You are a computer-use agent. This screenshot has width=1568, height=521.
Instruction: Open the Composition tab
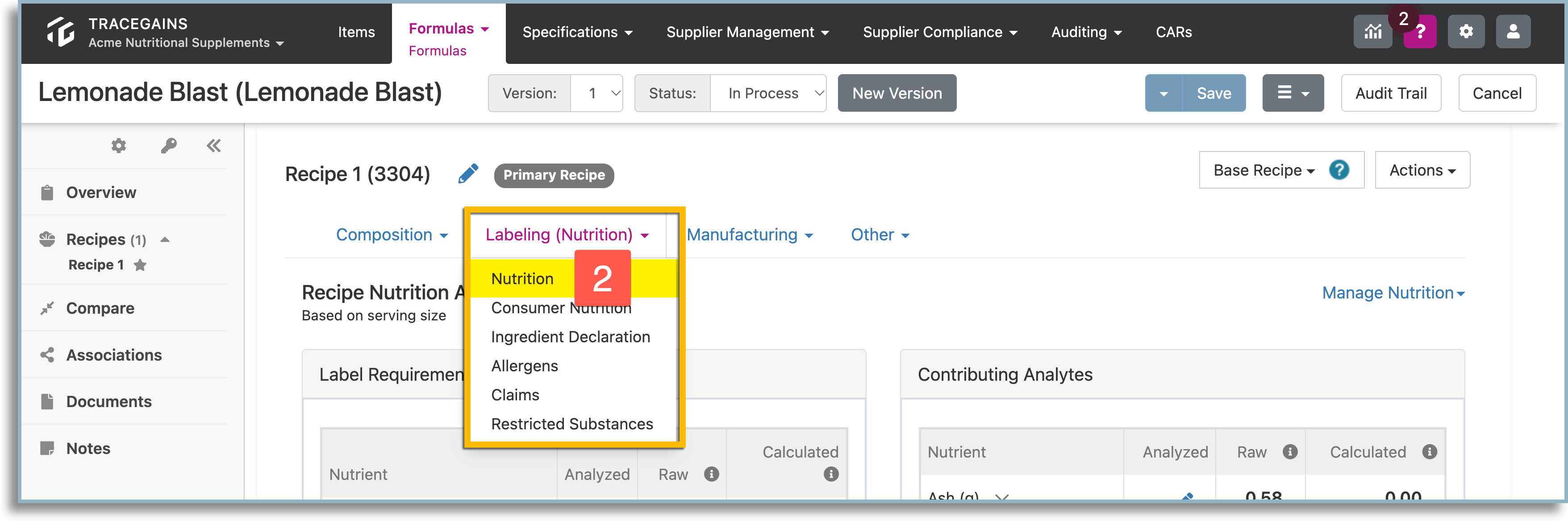(392, 235)
